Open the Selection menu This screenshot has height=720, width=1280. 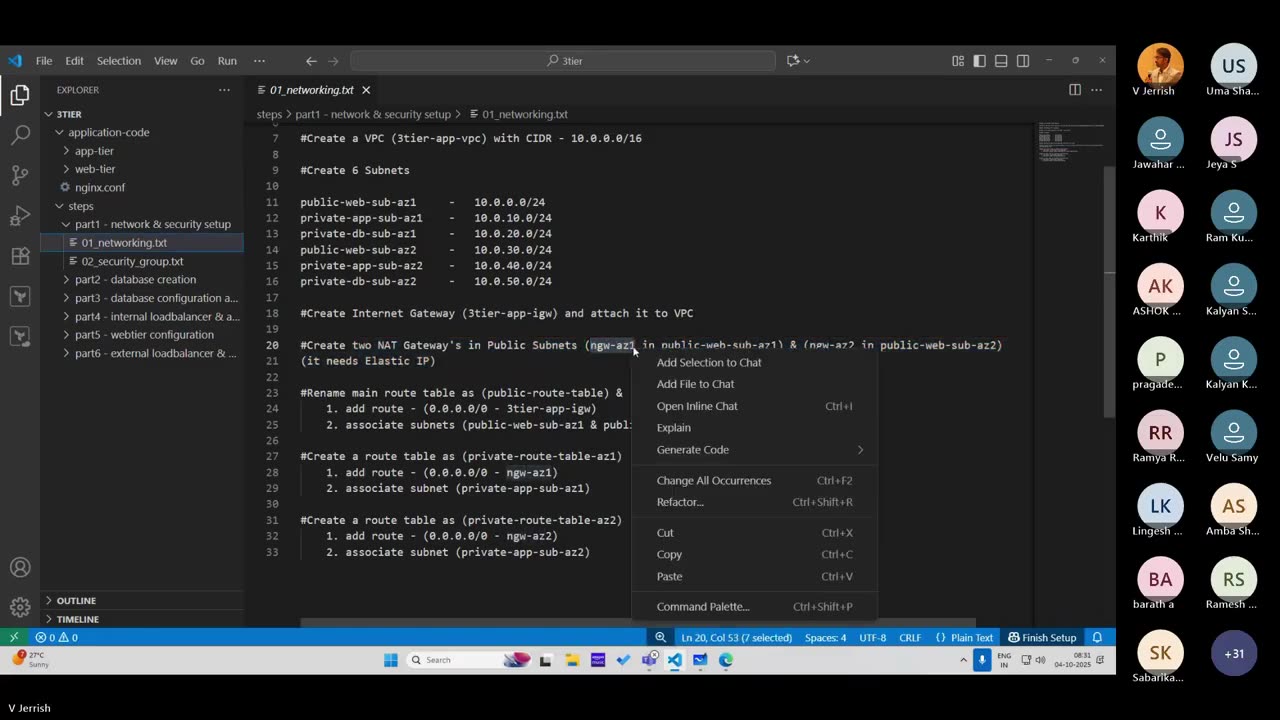(119, 61)
